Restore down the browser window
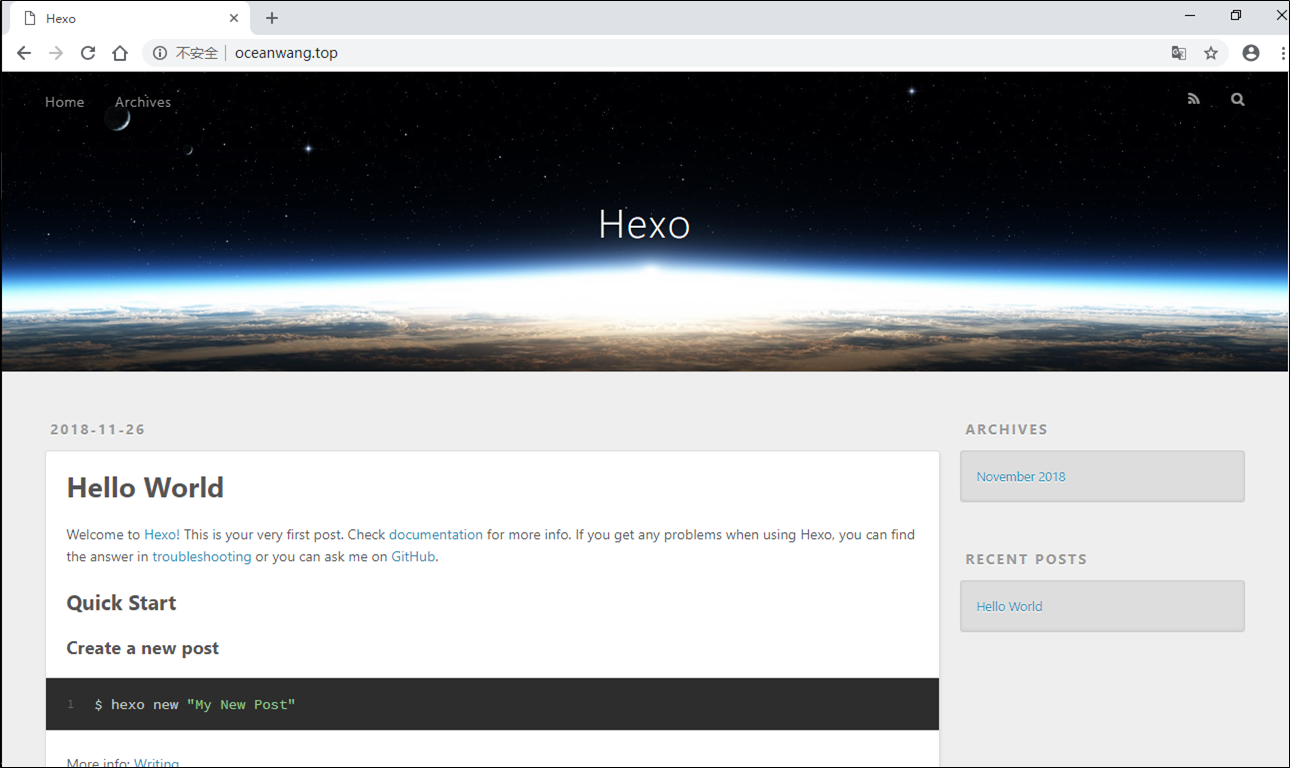The image size is (1290, 768). 1236,16
